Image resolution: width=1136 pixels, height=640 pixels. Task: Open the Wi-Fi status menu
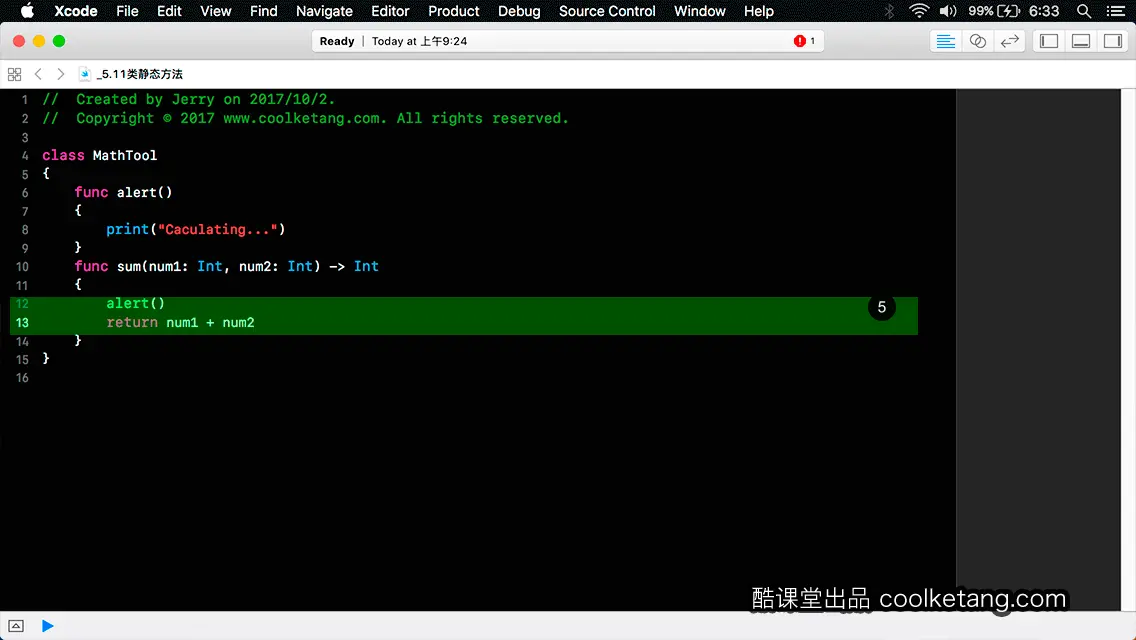(x=919, y=11)
